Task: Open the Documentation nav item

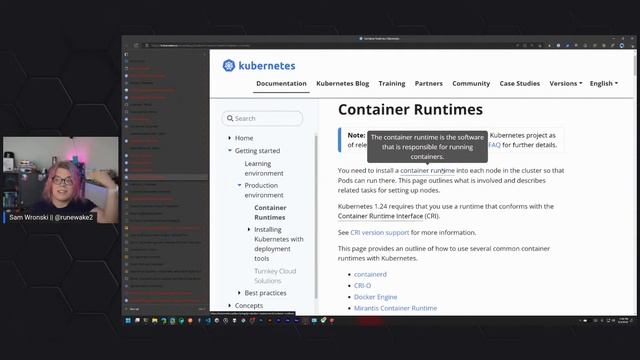Action: pos(281,83)
